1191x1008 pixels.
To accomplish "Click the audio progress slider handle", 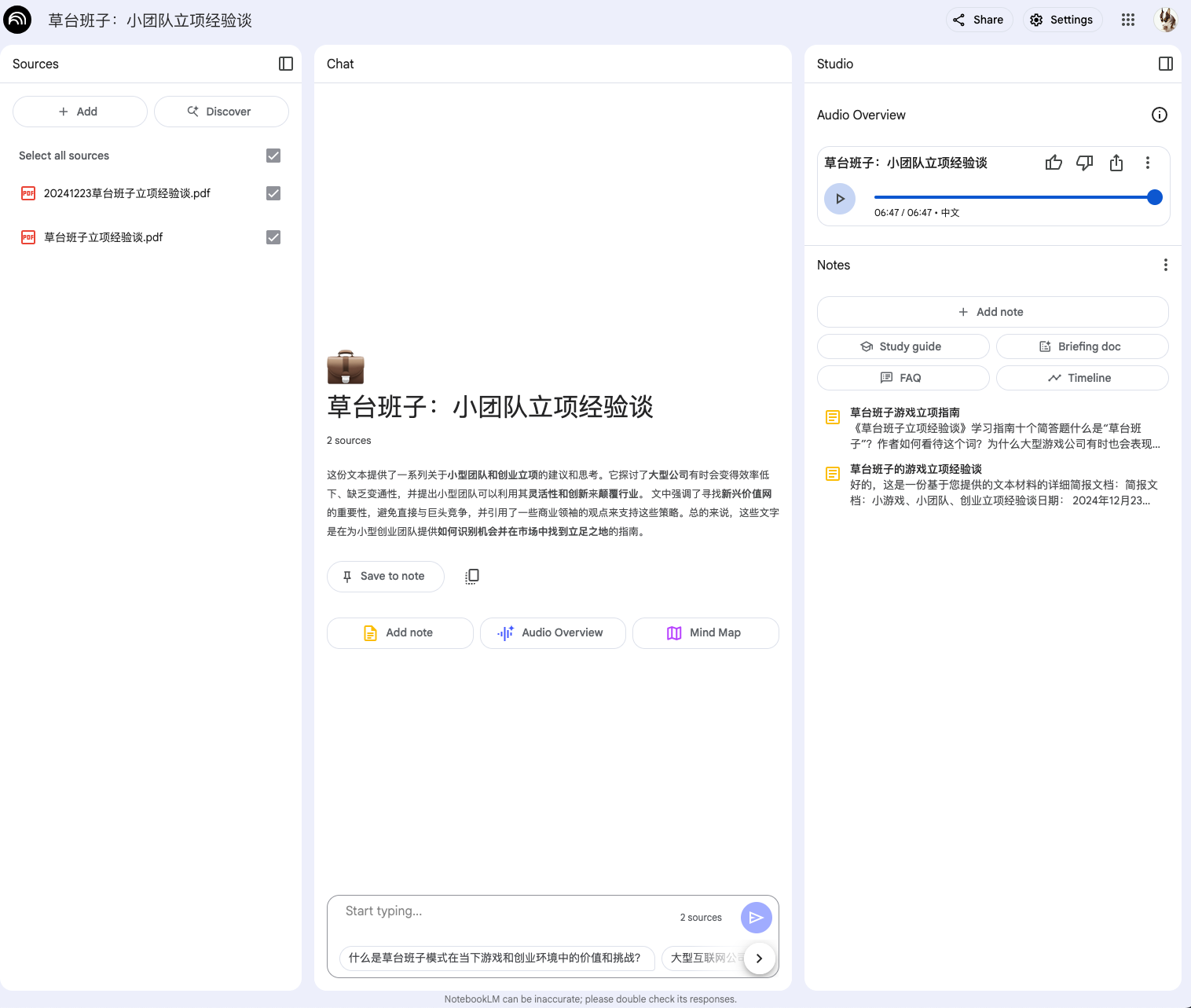I will coord(1155,197).
